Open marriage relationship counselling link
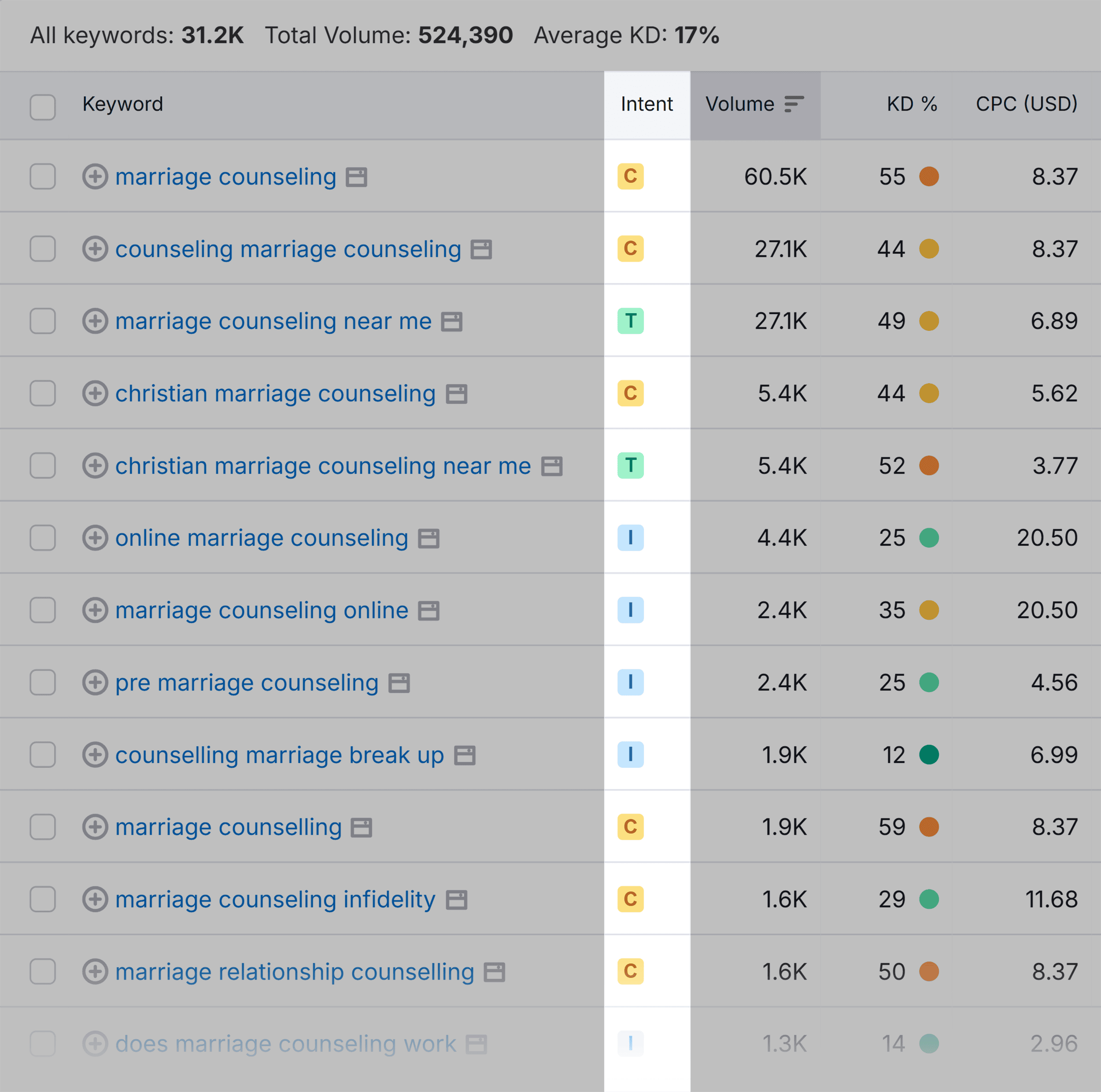 pyautogui.click(x=295, y=972)
